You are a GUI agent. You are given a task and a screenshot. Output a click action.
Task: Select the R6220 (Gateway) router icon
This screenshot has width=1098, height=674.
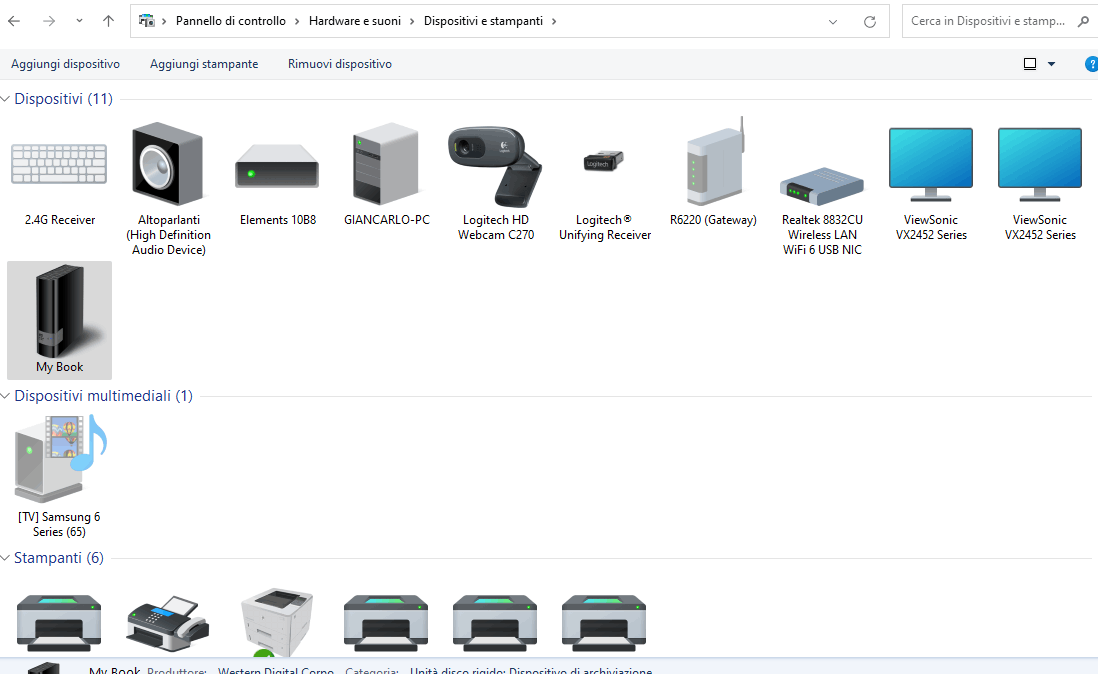716,162
